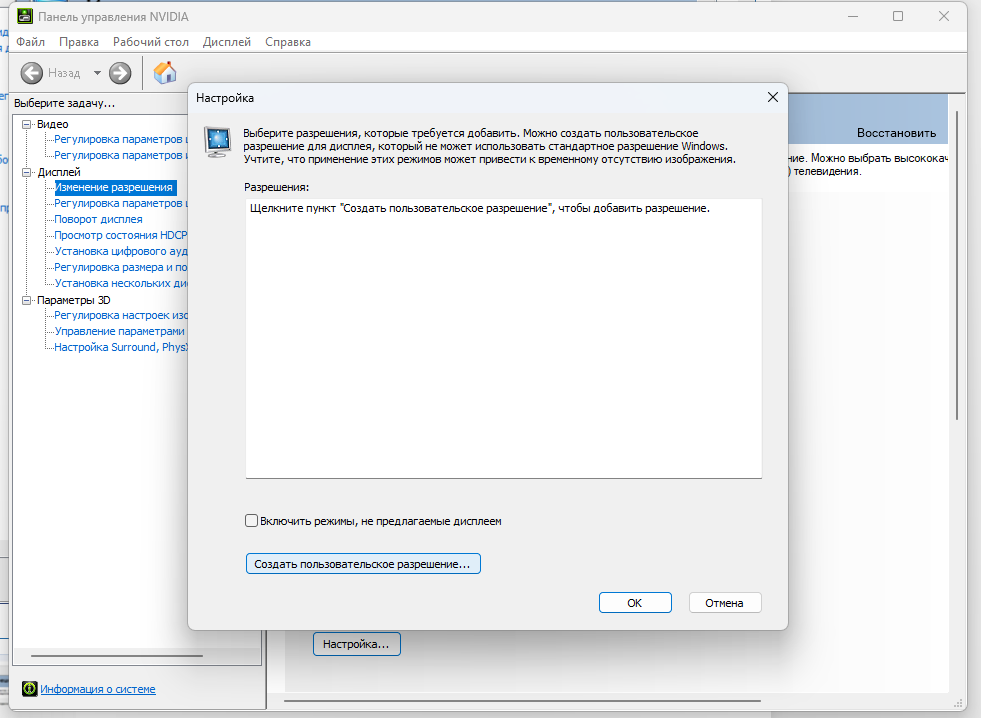
Task: Collapse the Видео tree node
Action: [28, 124]
